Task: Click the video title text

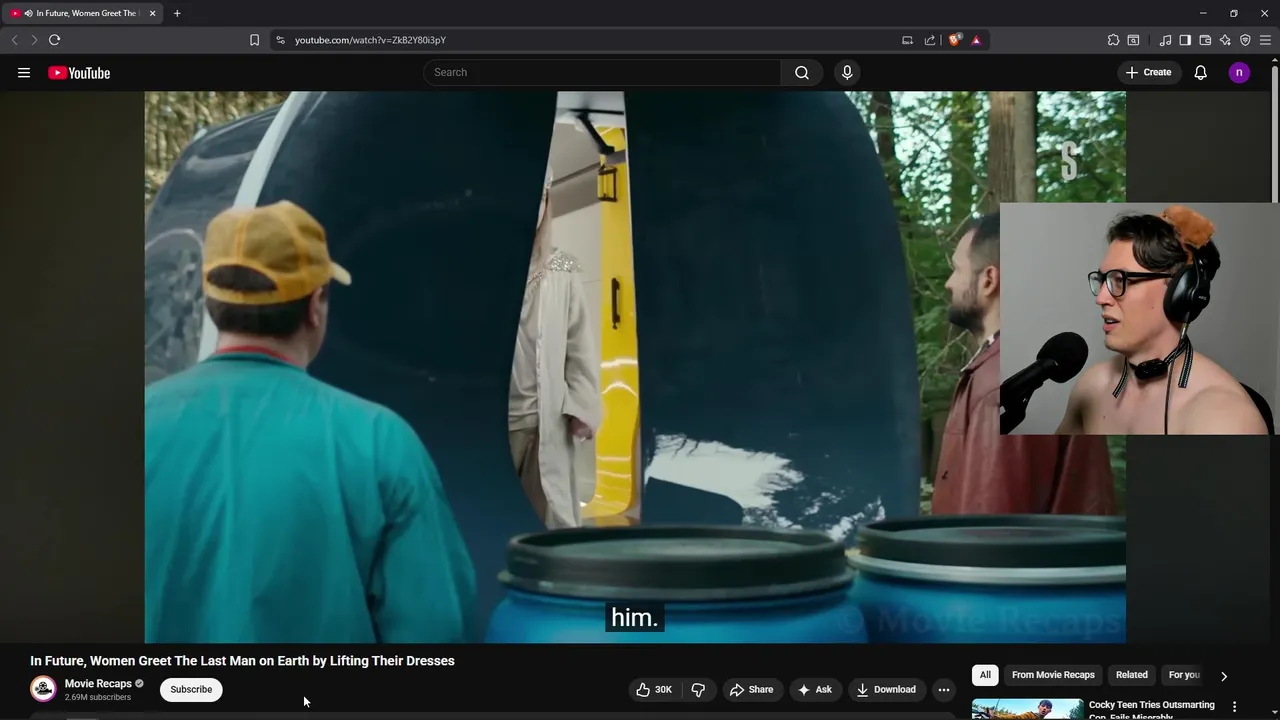Action: point(242,661)
